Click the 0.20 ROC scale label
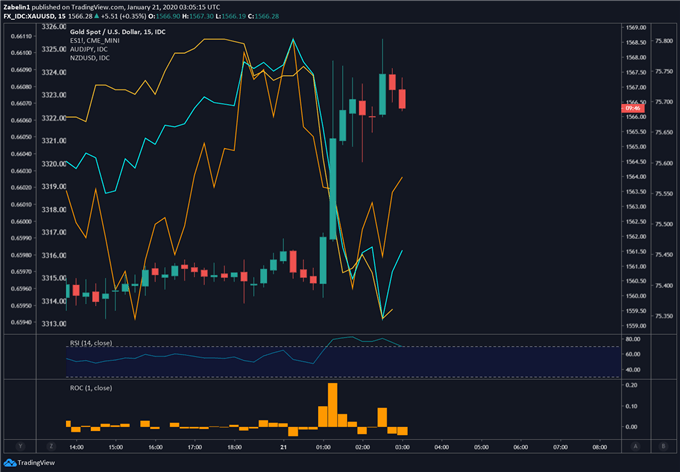This screenshot has height=472, width=680. 631,385
